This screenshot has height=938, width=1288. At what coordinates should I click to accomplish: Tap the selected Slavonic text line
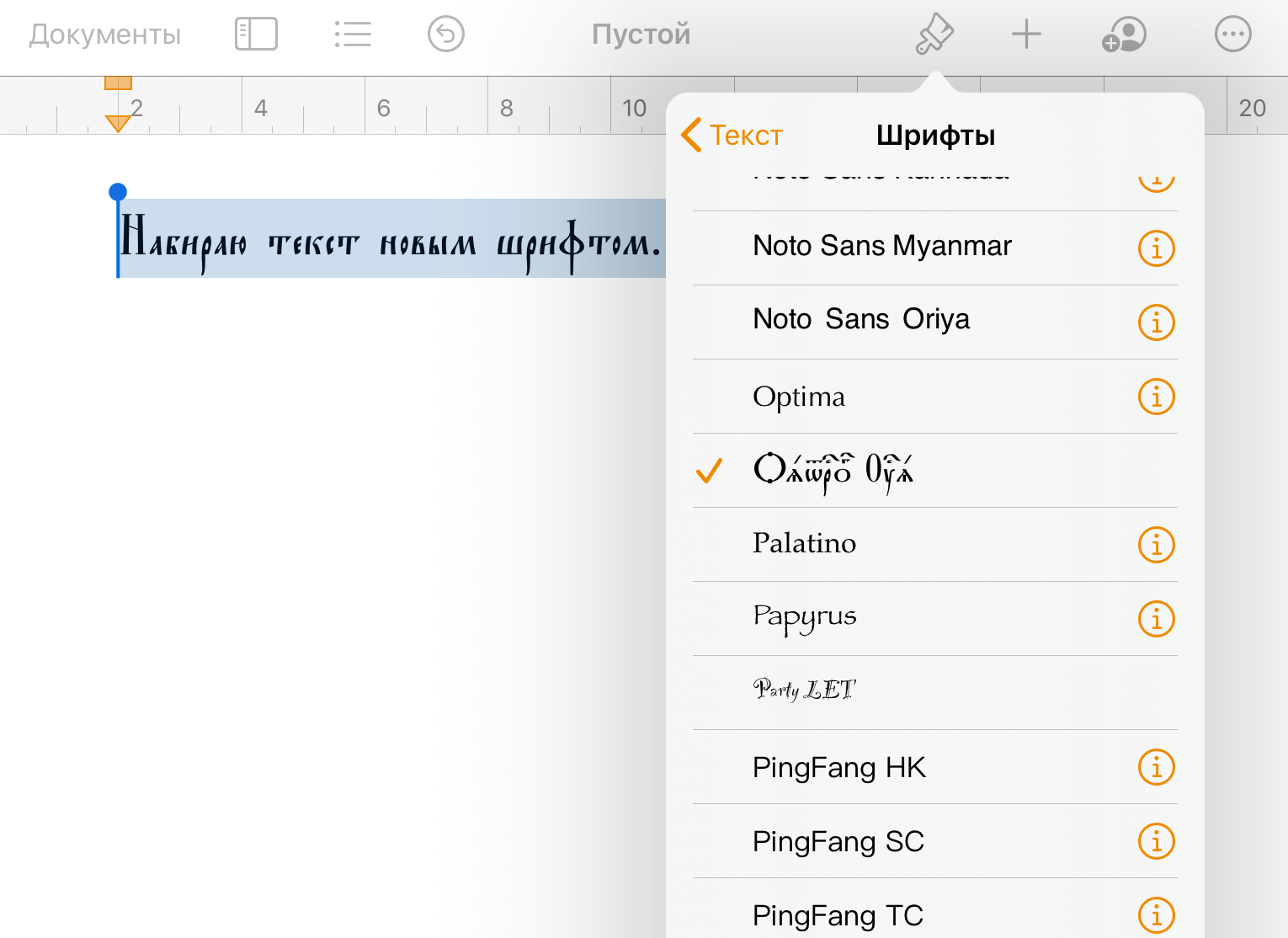coord(390,243)
